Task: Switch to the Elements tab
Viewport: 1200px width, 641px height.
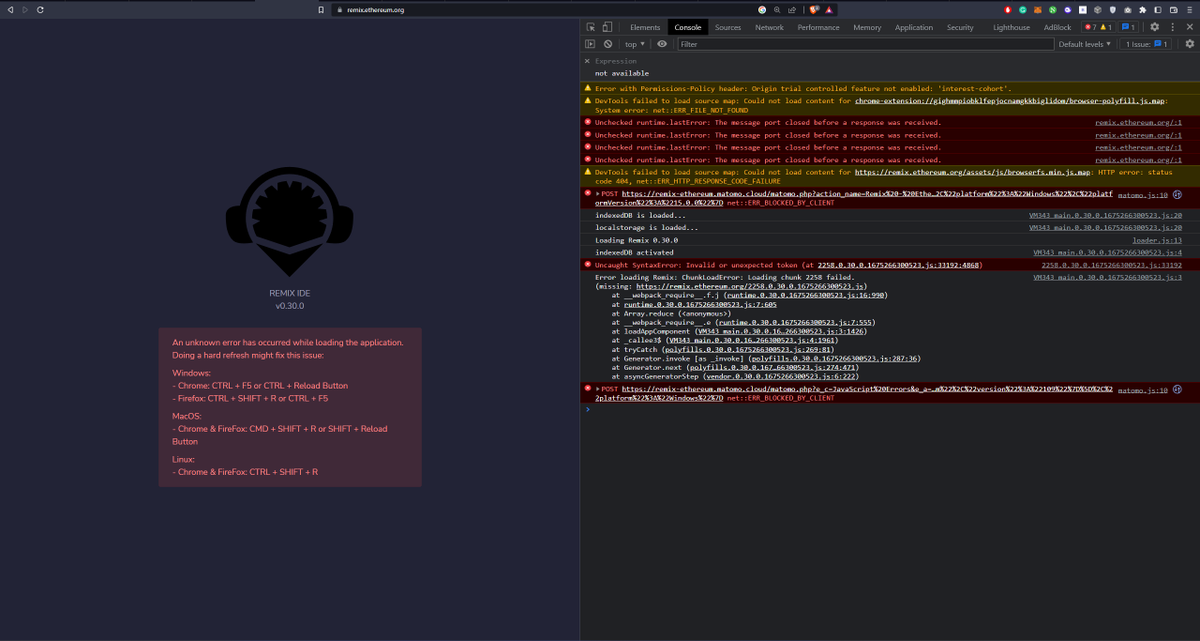Action: point(644,27)
